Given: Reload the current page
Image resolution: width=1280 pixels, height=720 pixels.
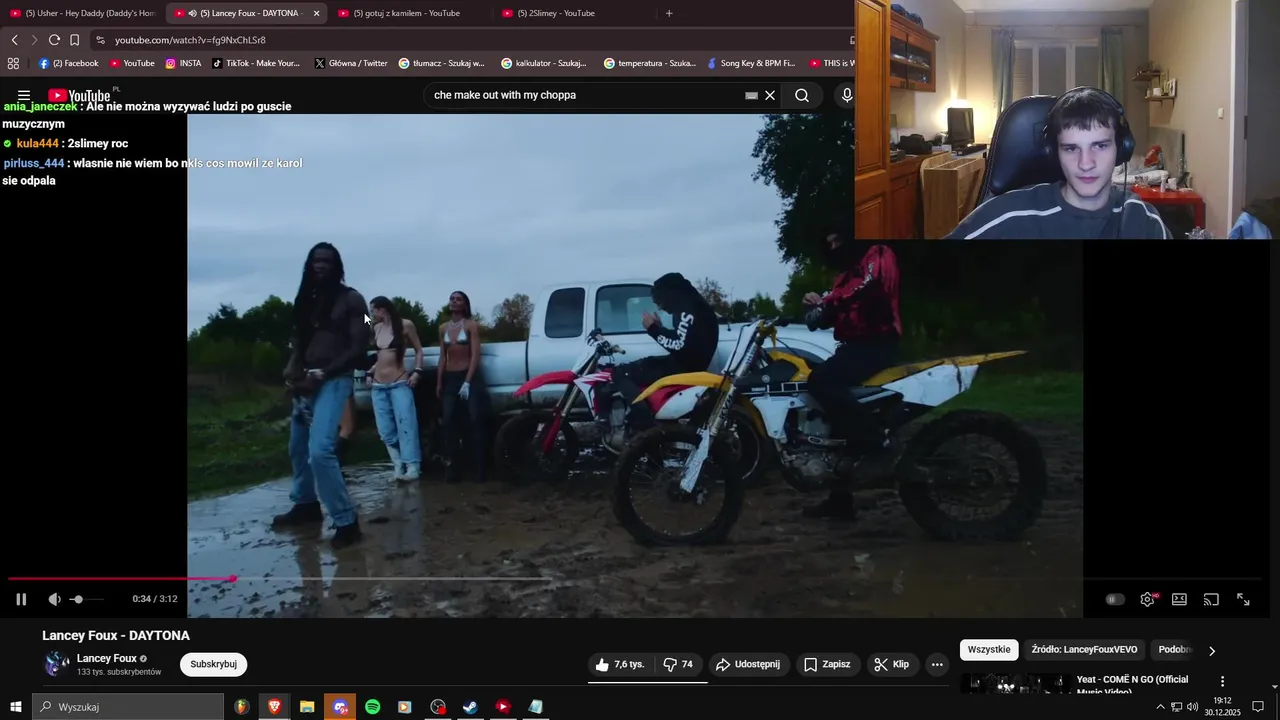Looking at the screenshot, I should 54,40.
